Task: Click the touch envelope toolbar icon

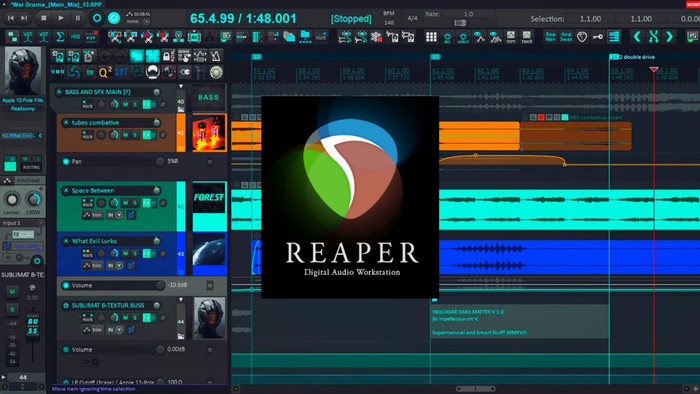Action: pos(527,37)
